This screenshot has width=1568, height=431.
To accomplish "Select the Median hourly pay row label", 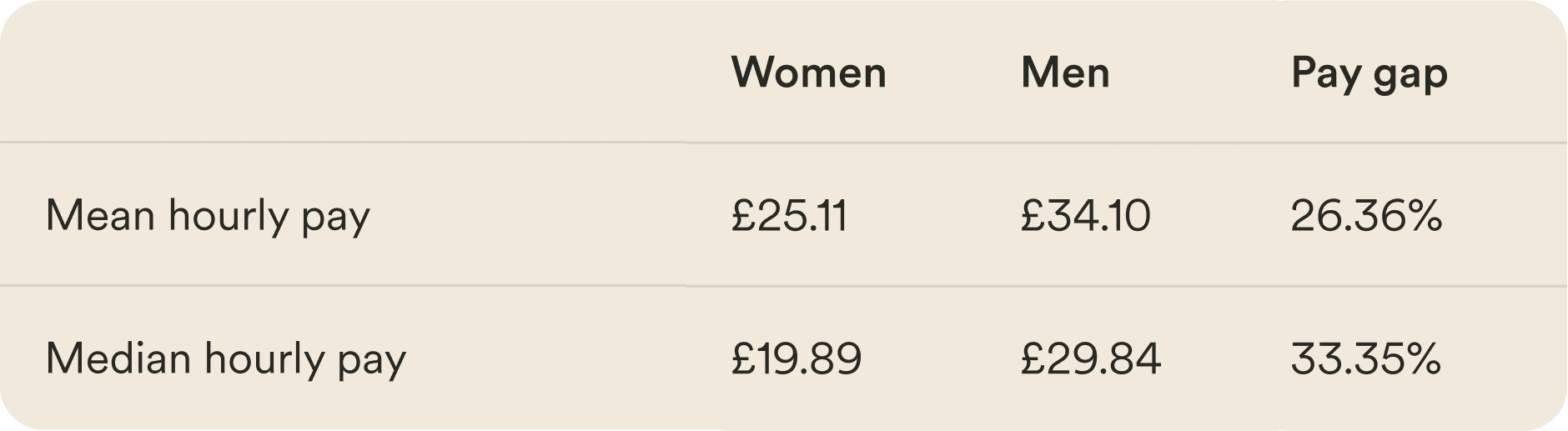I will [226, 359].
